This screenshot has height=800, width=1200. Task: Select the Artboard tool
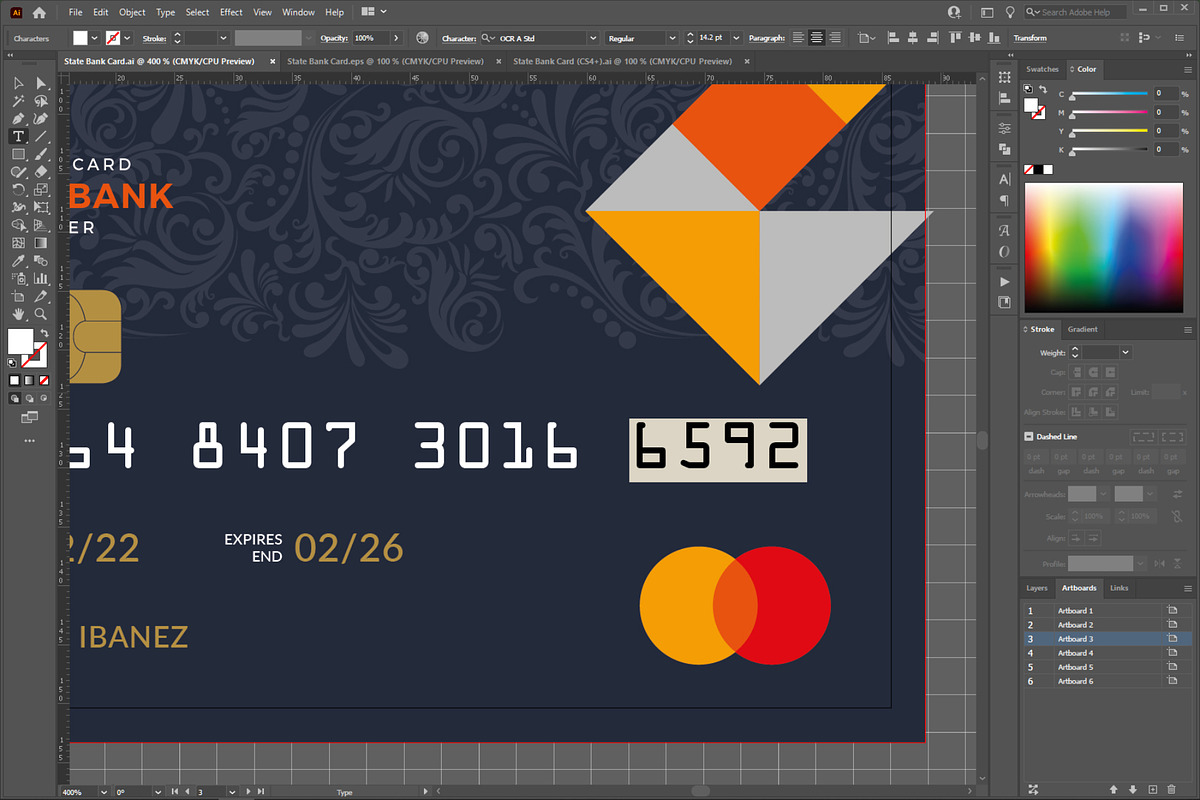[x=18, y=297]
